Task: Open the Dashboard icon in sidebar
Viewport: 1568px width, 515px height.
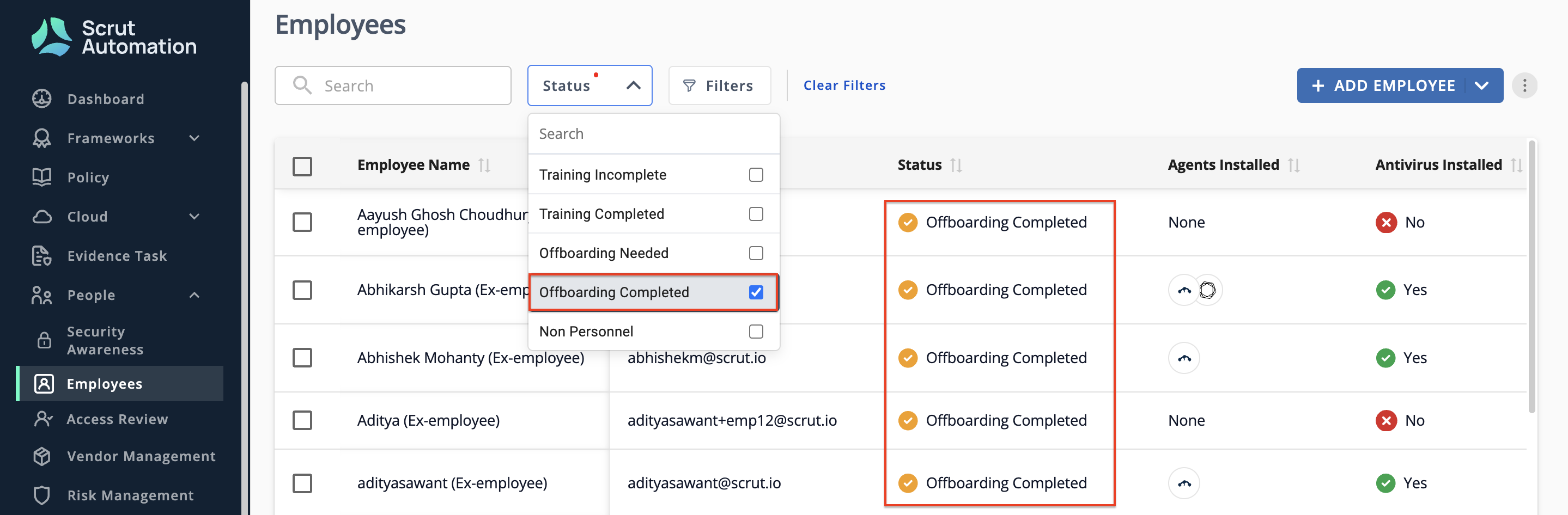Action: [x=42, y=99]
